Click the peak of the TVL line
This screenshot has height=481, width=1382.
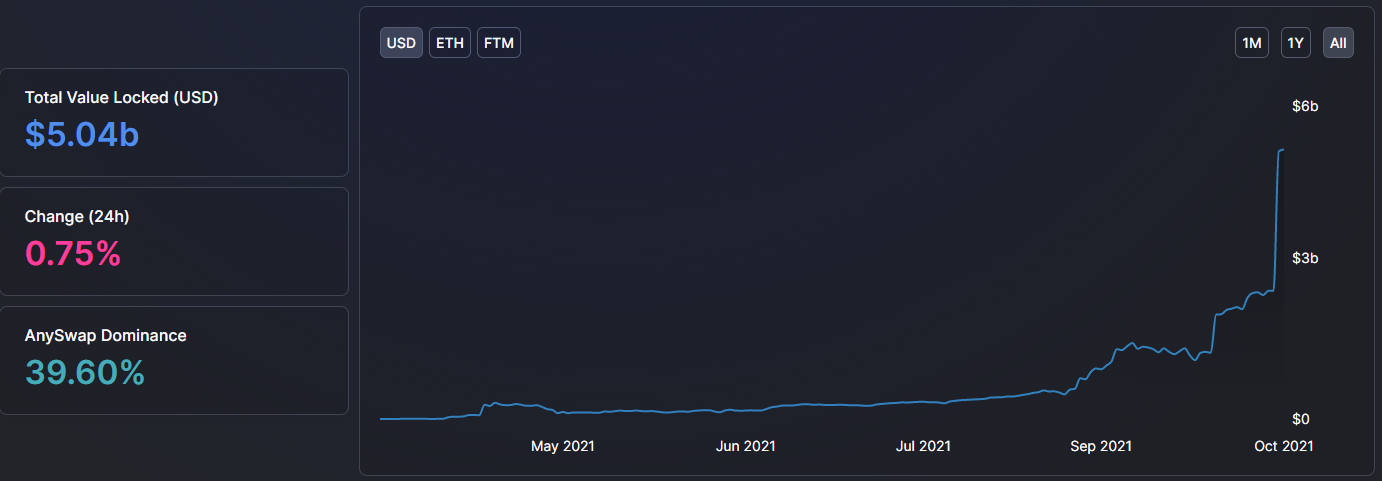coord(1283,150)
